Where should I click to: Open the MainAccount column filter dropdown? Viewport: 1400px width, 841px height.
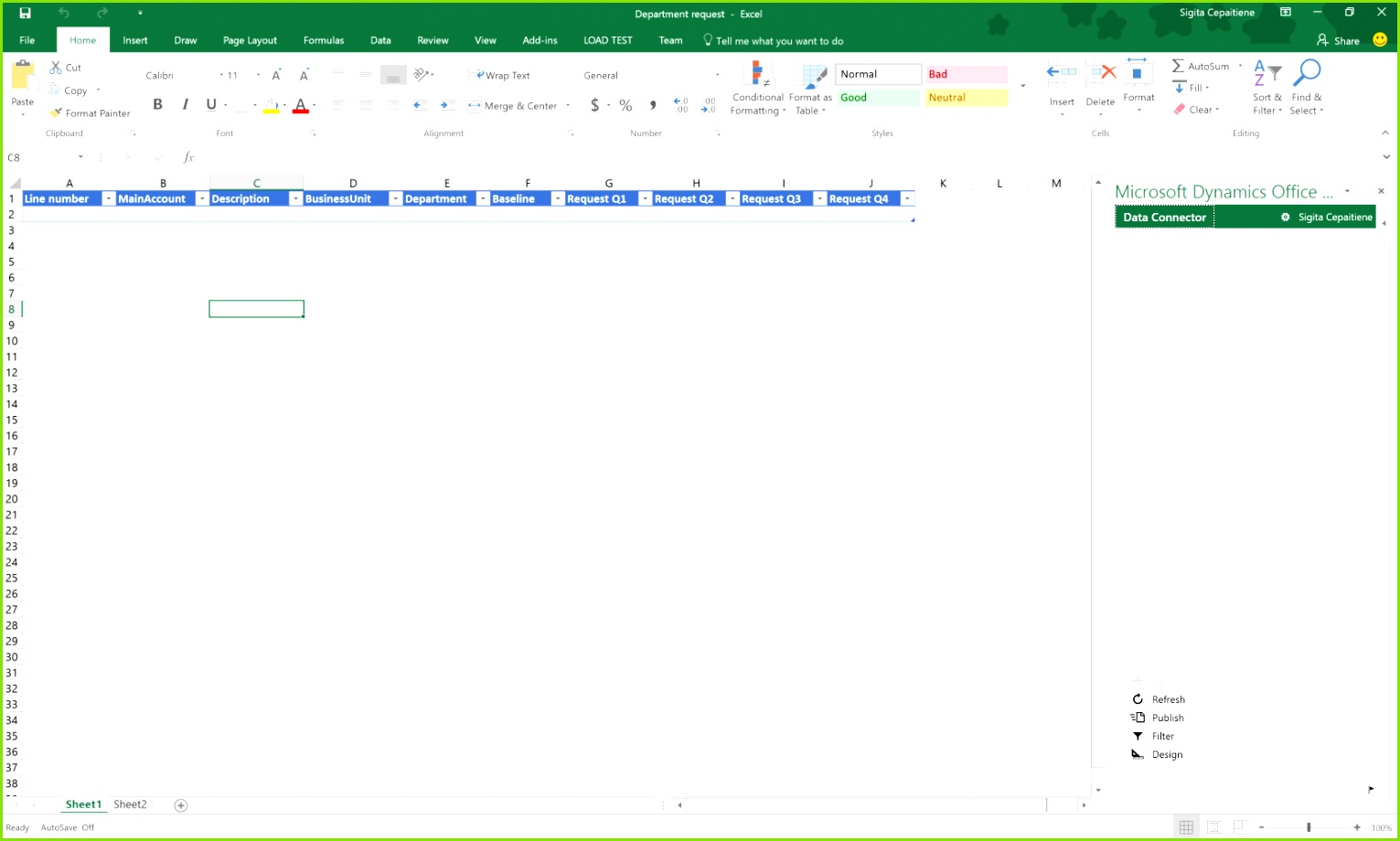201,199
